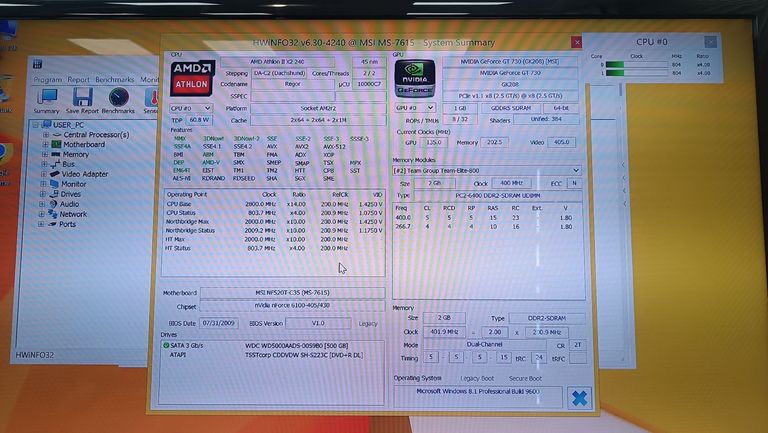Screen dimensions: 768x433
Task: Click the Core 1 clock bar
Action: pos(636,73)
